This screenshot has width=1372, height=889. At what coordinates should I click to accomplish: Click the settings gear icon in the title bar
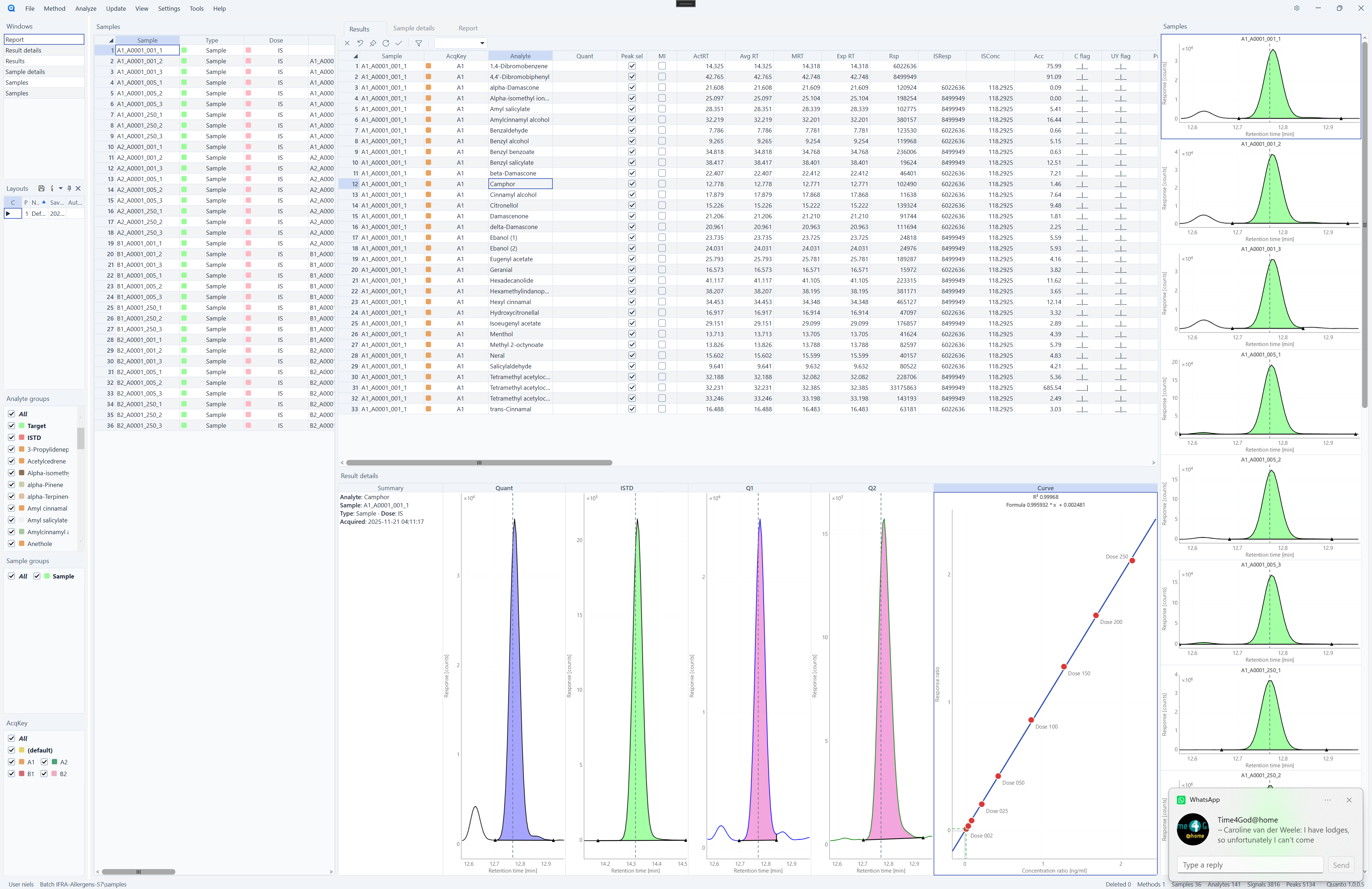(x=1297, y=8)
